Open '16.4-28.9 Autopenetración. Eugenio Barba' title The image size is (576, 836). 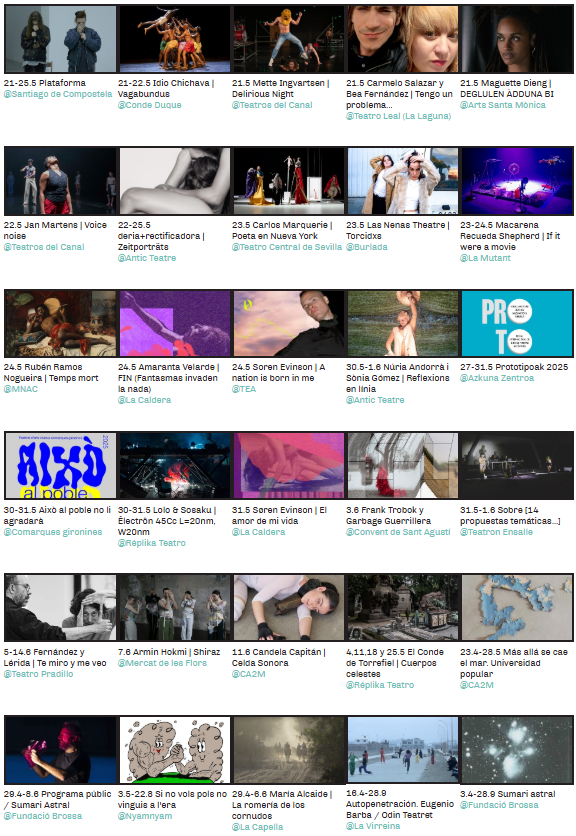point(400,804)
